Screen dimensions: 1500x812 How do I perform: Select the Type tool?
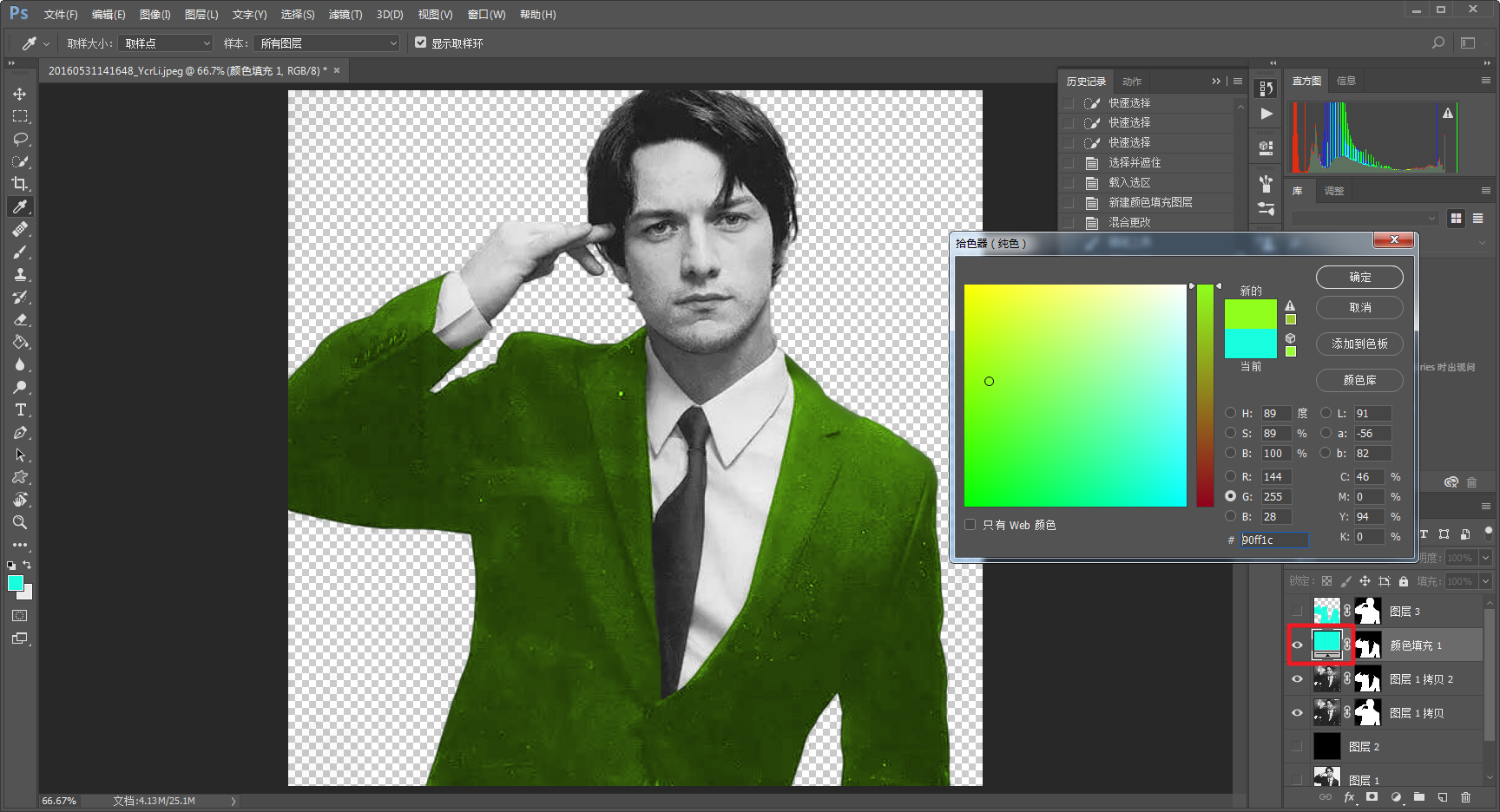pos(19,409)
